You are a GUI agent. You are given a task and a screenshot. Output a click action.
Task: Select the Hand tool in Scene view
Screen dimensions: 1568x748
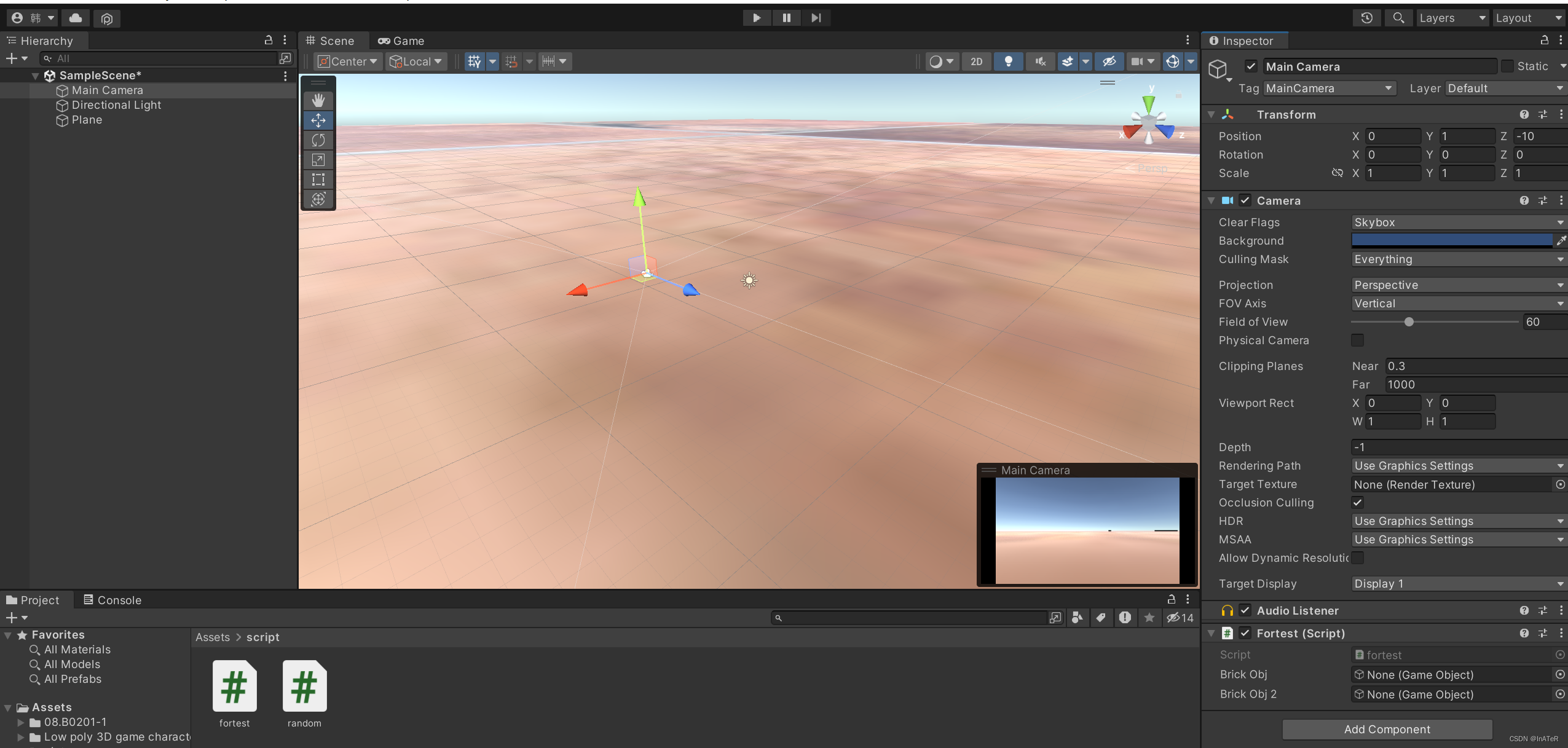pyautogui.click(x=318, y=100)
